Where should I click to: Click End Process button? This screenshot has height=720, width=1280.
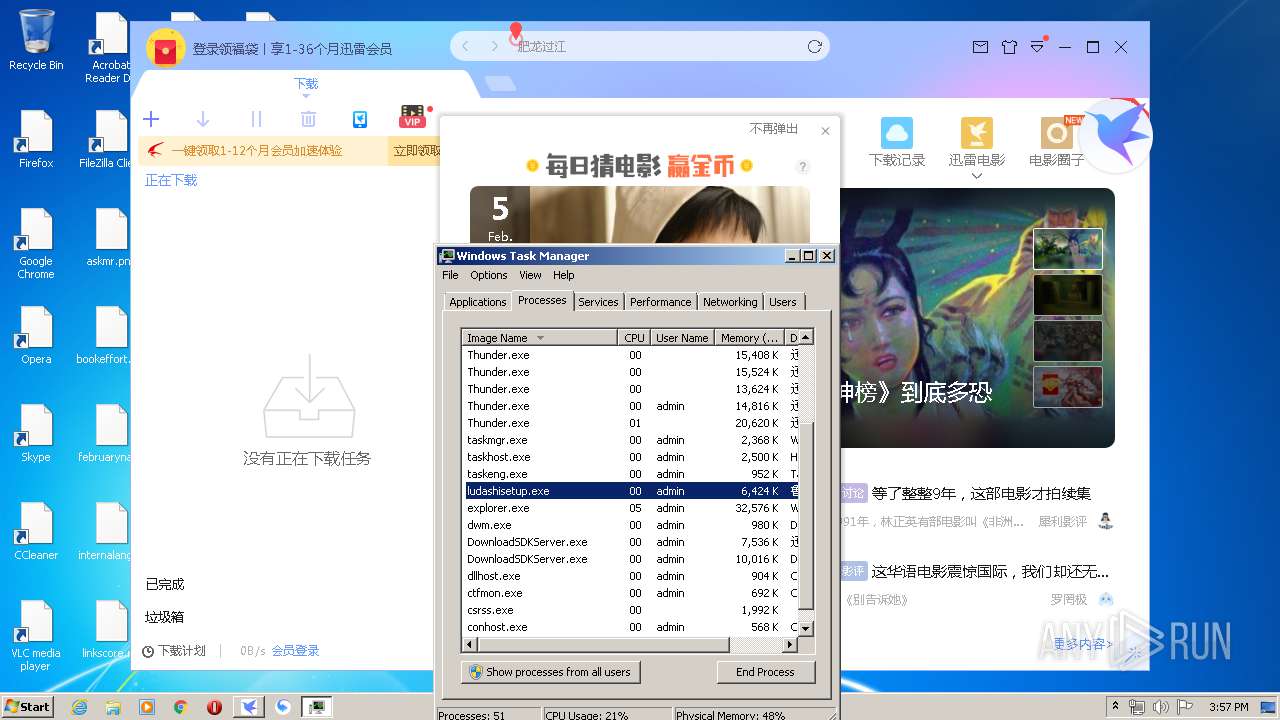click(765, 672)
